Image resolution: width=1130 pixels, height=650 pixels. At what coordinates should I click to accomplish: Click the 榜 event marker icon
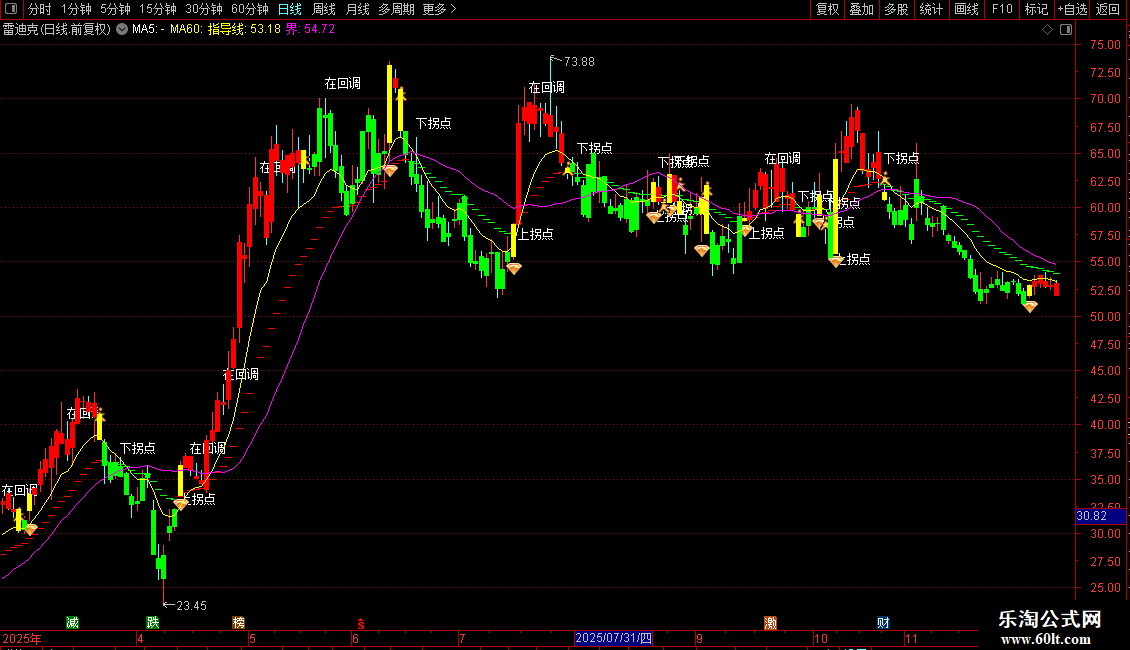coord(239,623)
